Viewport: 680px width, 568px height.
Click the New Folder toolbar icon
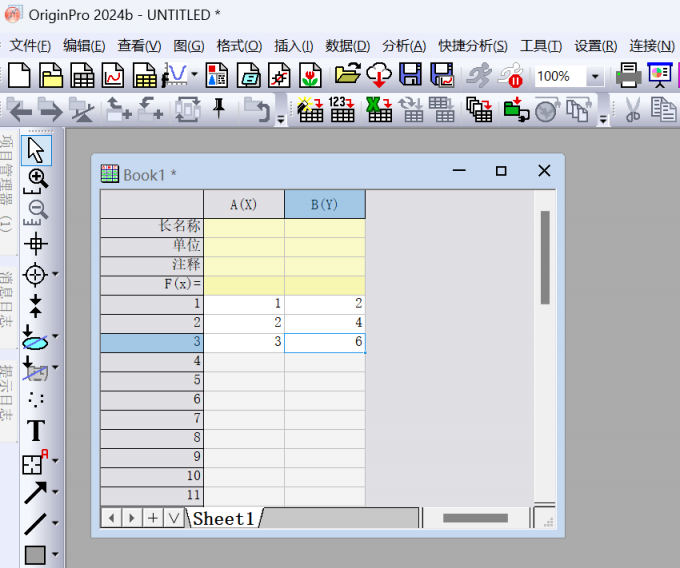click(x=51, y=75)
